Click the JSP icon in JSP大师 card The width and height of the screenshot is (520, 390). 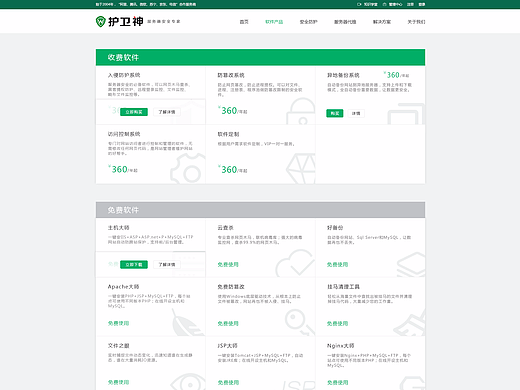pyautogui.click(x=298, y=385)
